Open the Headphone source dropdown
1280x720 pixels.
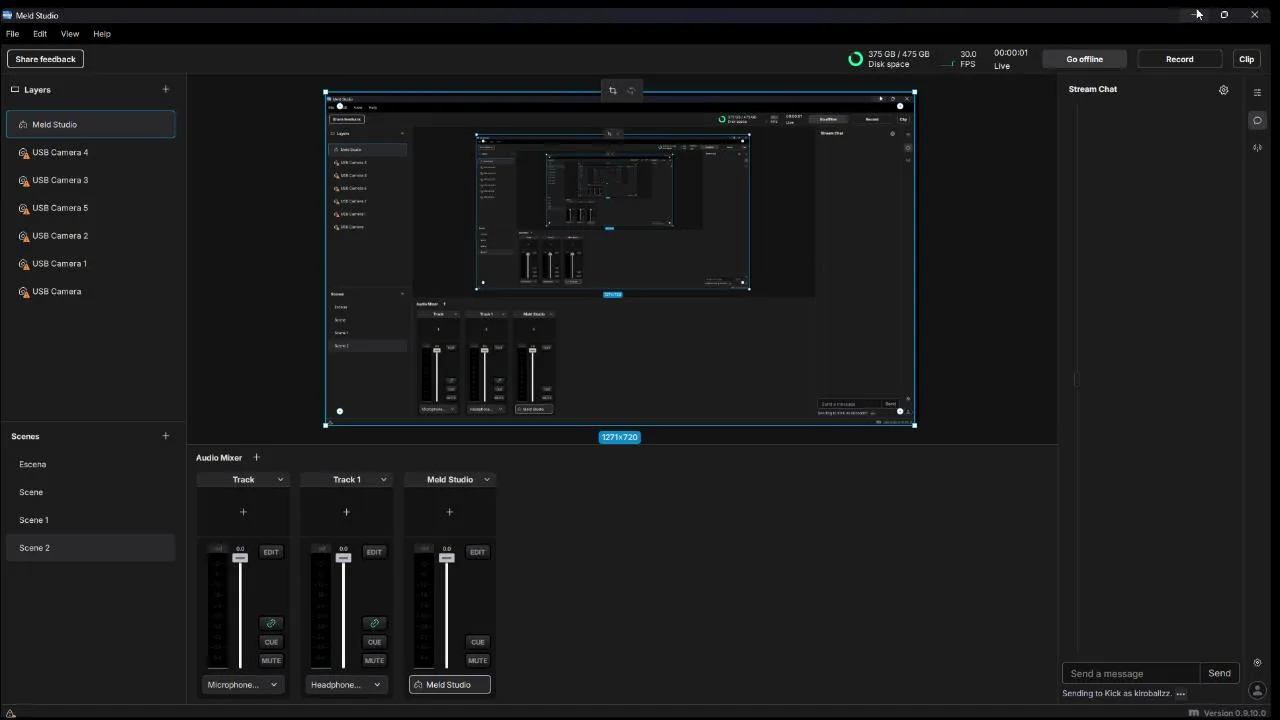[x=346, y=685]
